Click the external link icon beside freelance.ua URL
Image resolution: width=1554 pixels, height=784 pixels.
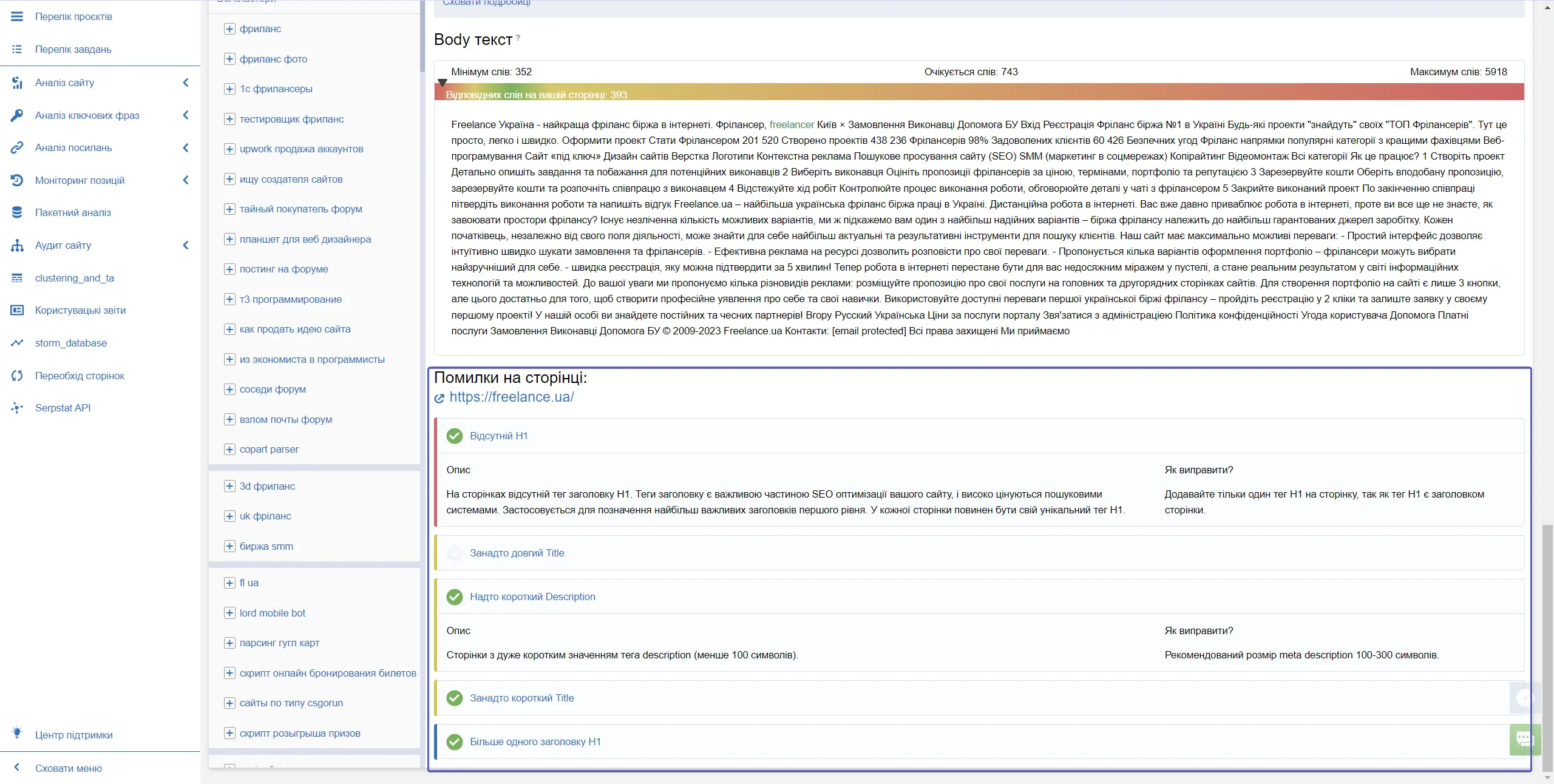click(439, 398)
